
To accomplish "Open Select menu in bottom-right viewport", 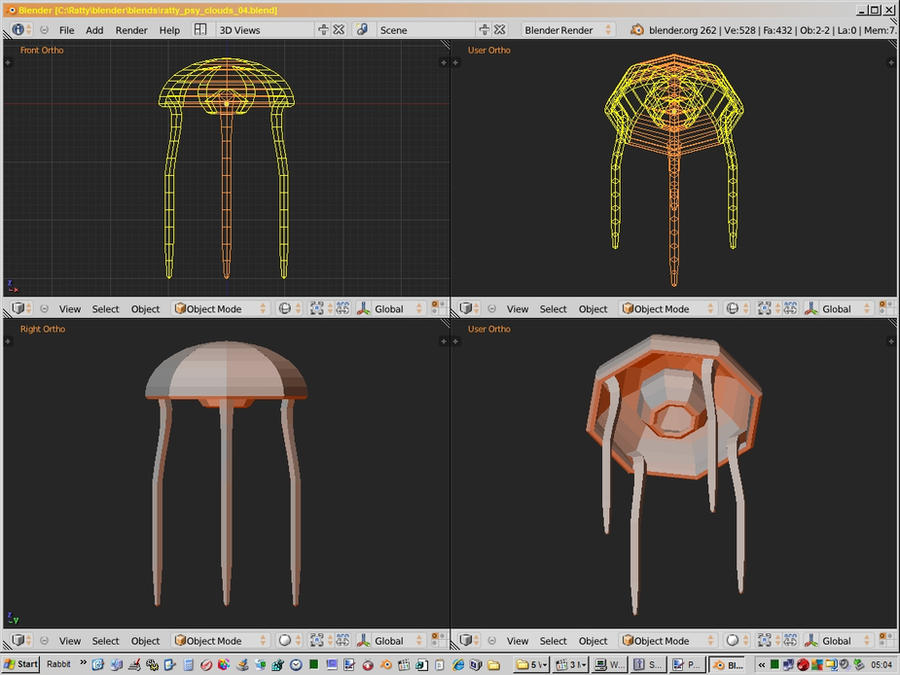I will click(553, 641).
